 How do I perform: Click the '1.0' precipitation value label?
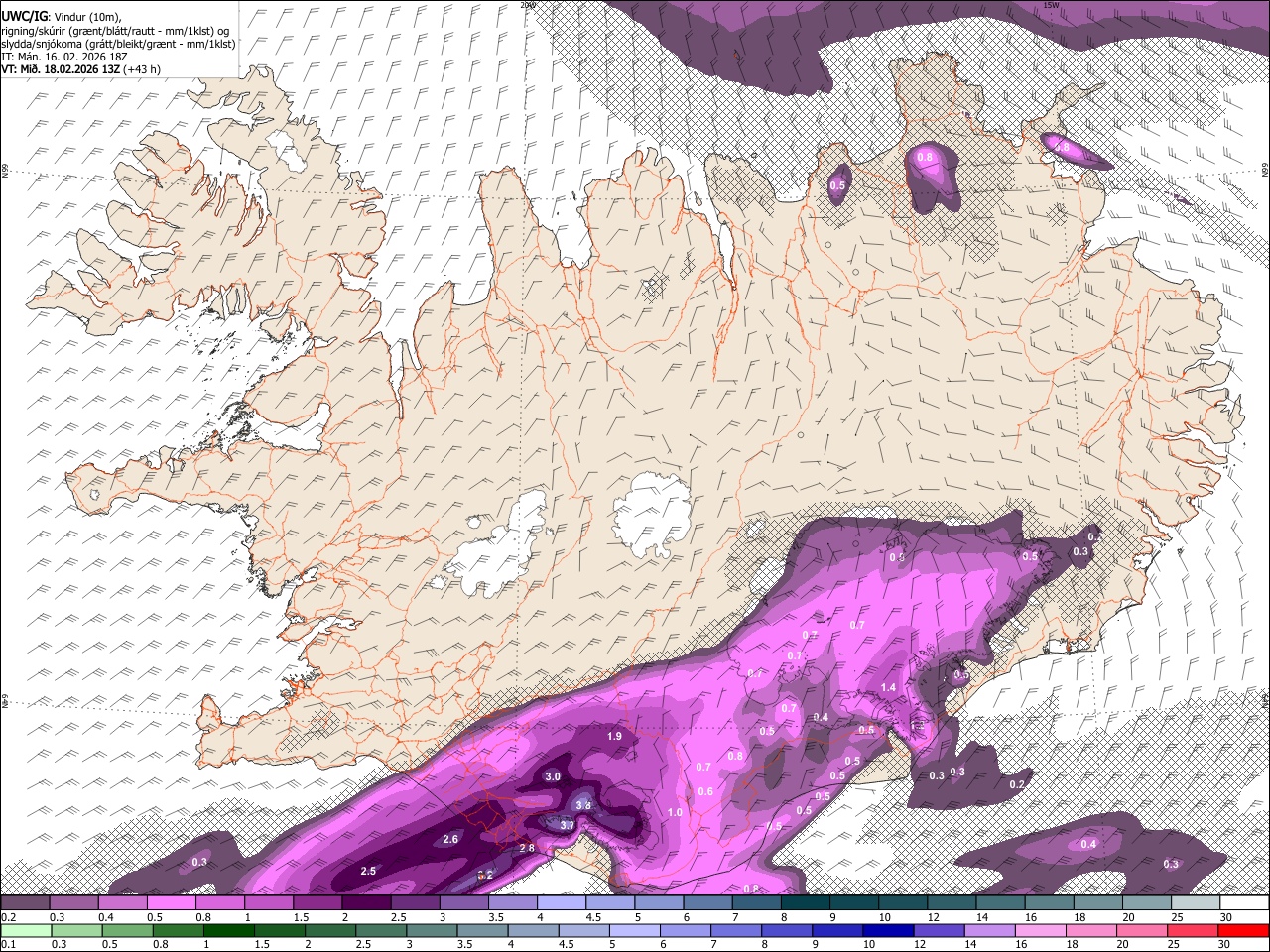point(676,812)
